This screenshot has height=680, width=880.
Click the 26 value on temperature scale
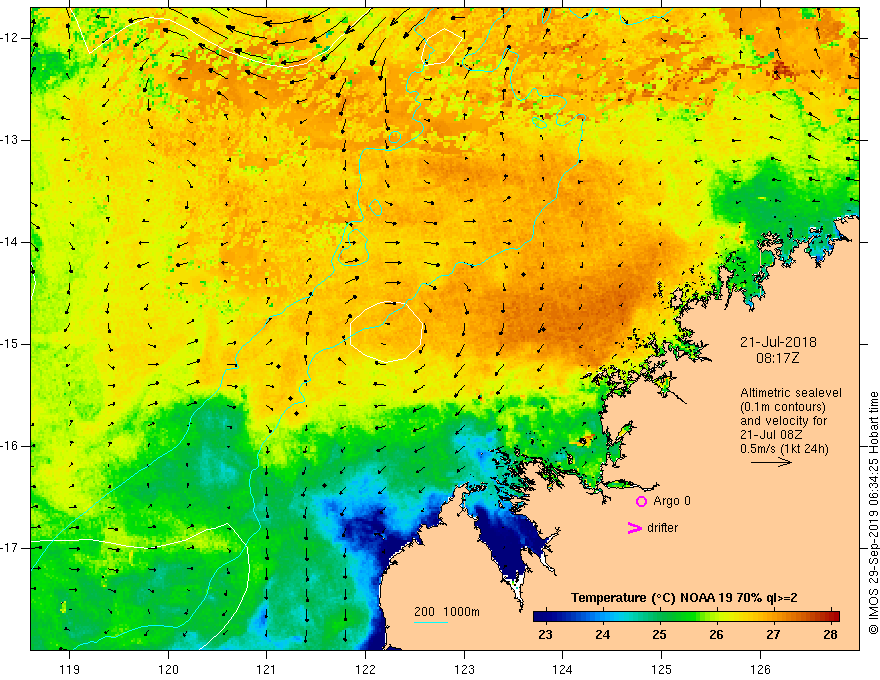(x=716, y=635)
